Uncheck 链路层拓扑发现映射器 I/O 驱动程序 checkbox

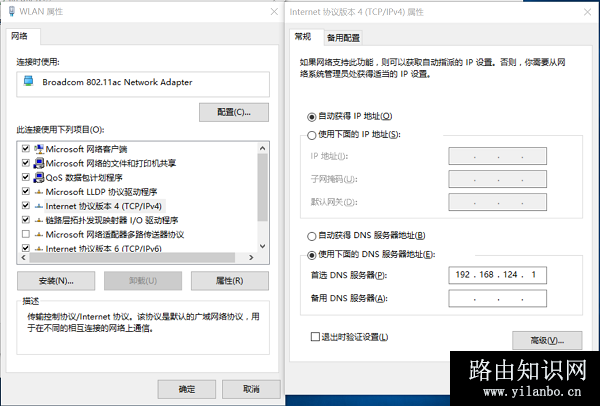26,220
